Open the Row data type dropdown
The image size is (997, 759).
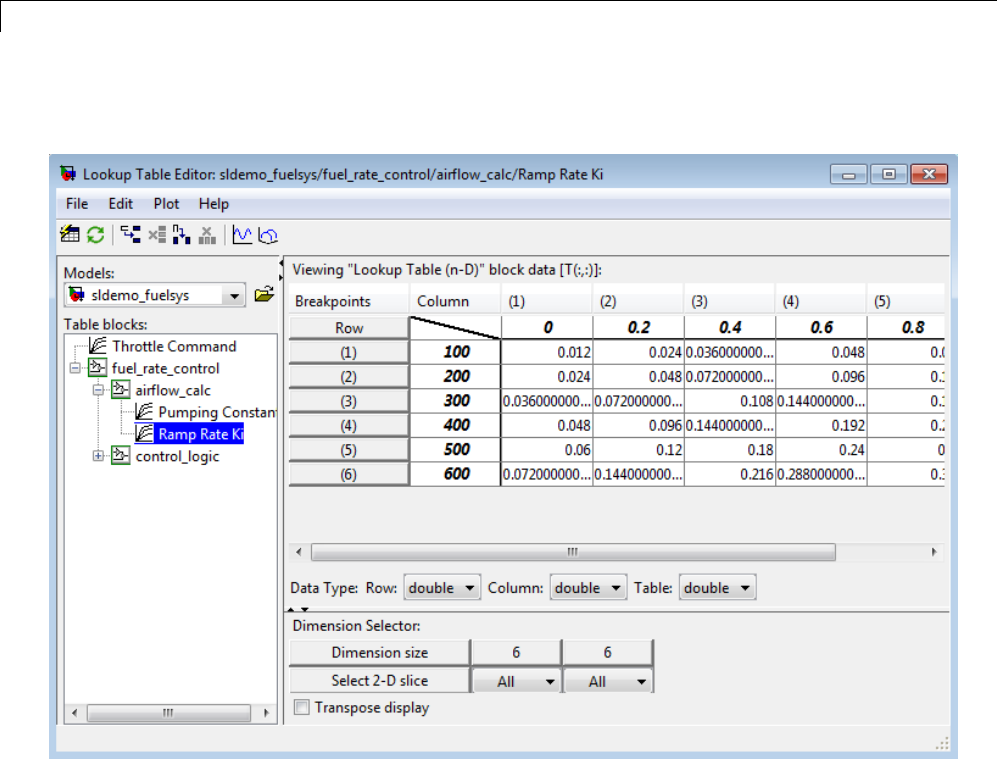click(x=443, y=588)
